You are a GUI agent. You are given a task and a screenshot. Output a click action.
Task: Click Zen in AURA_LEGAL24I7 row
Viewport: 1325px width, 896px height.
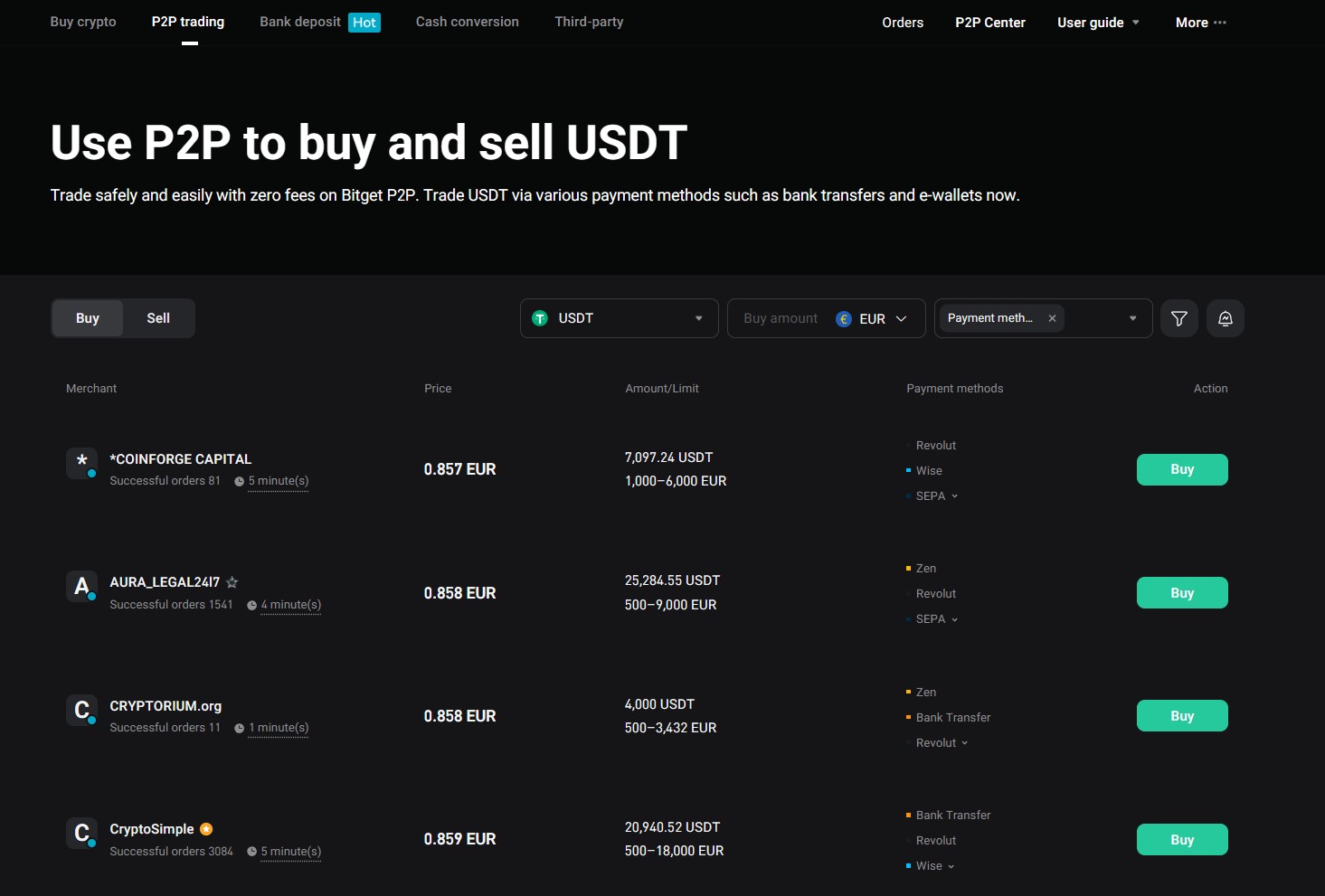tap(926, 569)
